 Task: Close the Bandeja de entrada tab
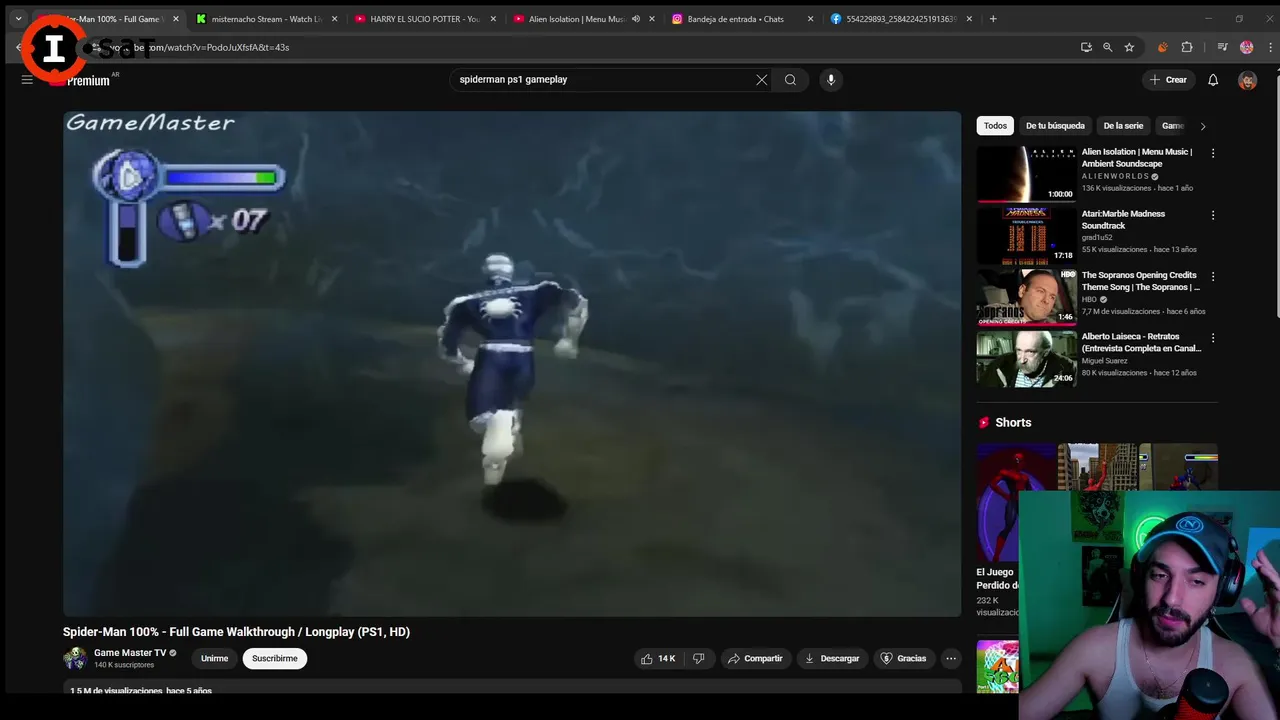811,19
